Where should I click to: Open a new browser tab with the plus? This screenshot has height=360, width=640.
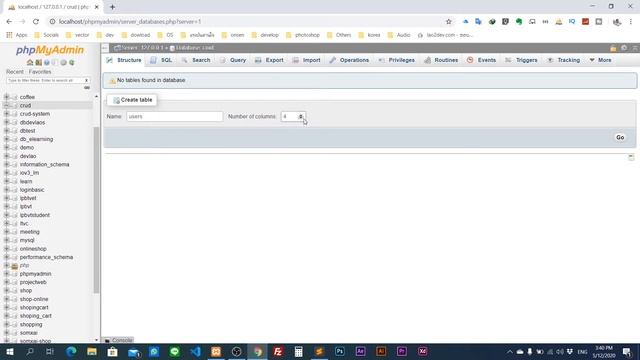pos(112,7)
